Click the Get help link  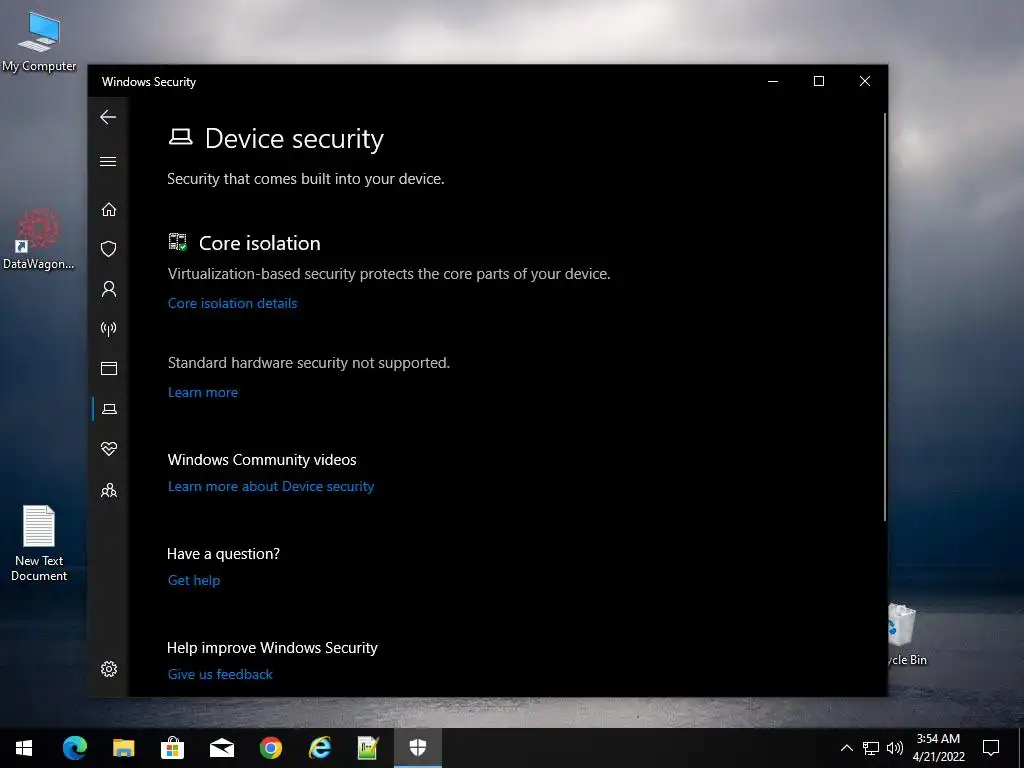[x=194, y=580]
